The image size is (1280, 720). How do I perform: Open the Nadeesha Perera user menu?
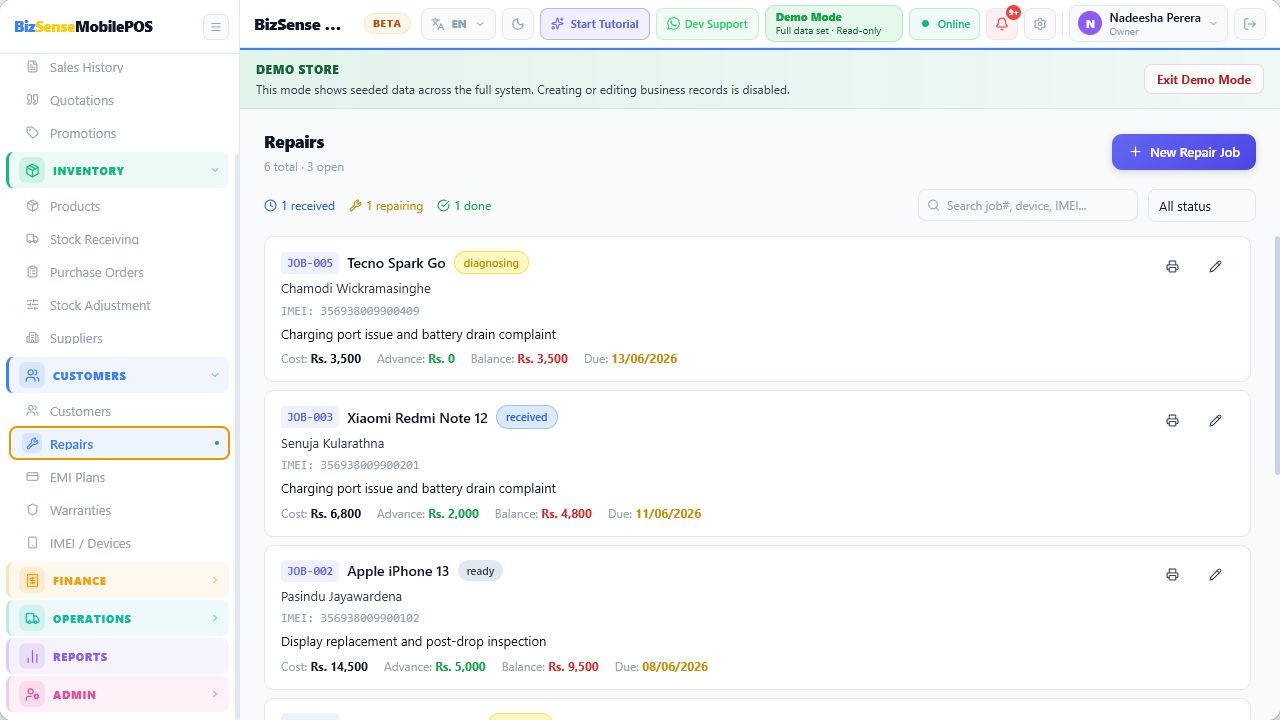click(x=1148, y=24)
